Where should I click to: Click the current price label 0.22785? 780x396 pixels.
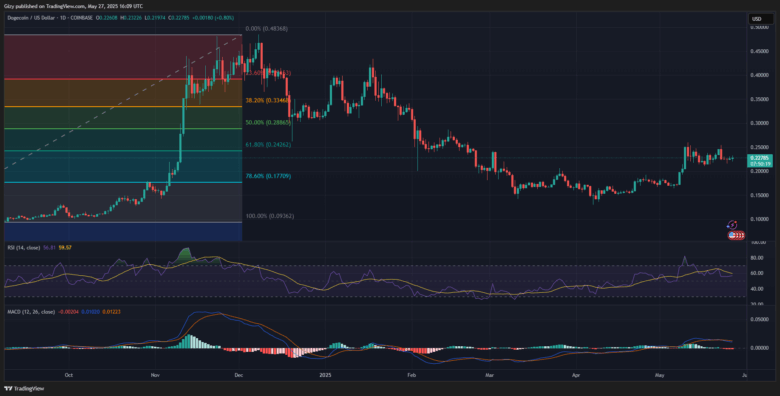point(761,158)
